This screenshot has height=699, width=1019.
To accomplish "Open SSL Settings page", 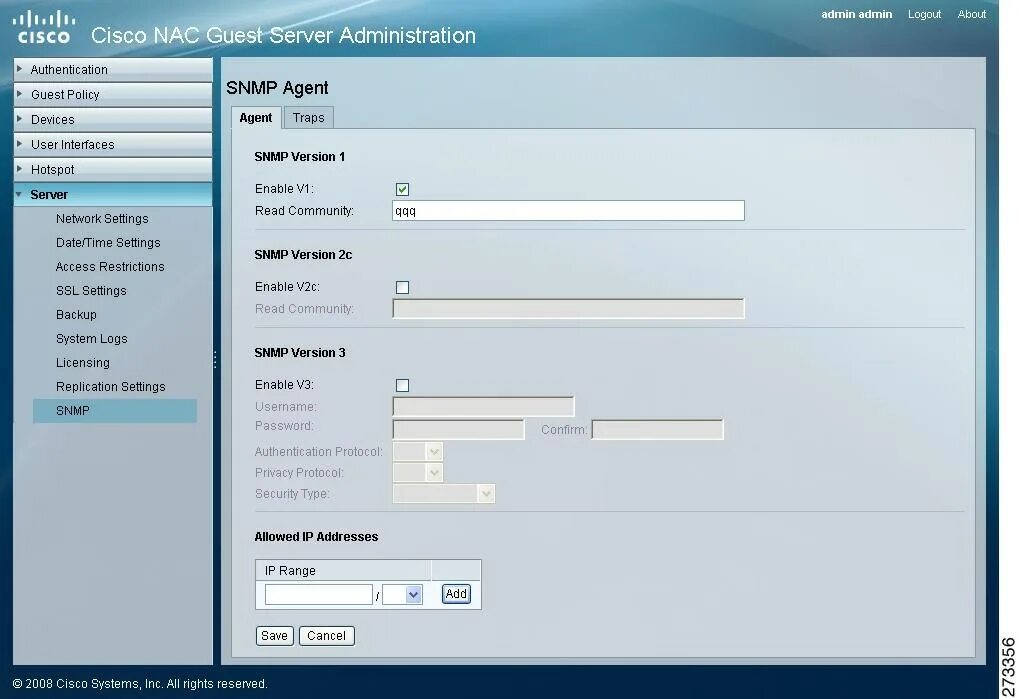I will coord(91,291).
